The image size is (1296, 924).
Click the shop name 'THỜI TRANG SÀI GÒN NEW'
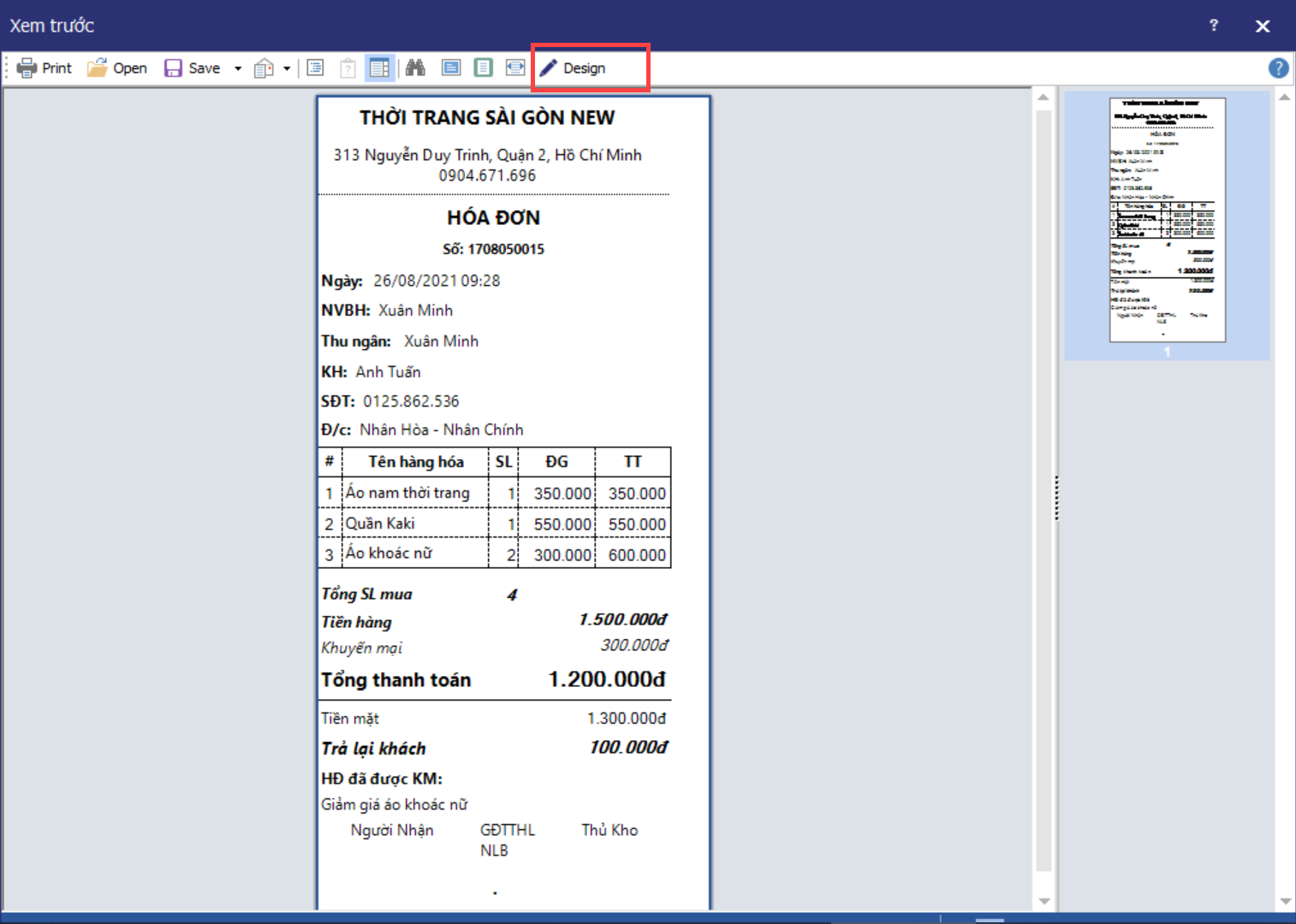tap(487, 117)
